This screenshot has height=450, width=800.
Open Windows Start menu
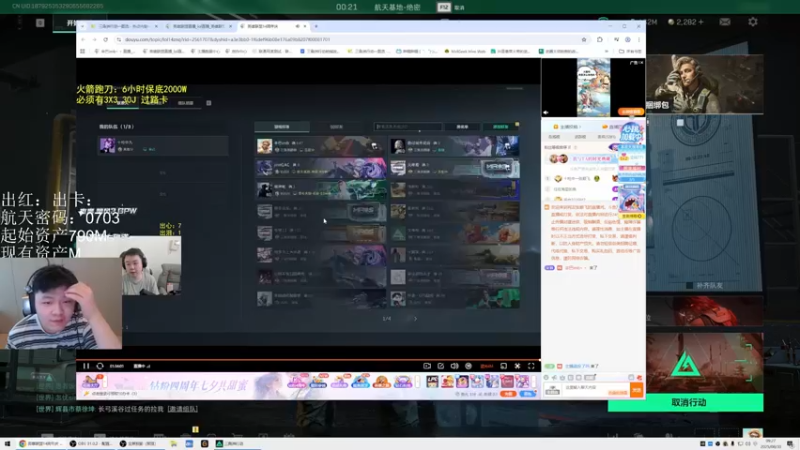(x=7, y=443)
